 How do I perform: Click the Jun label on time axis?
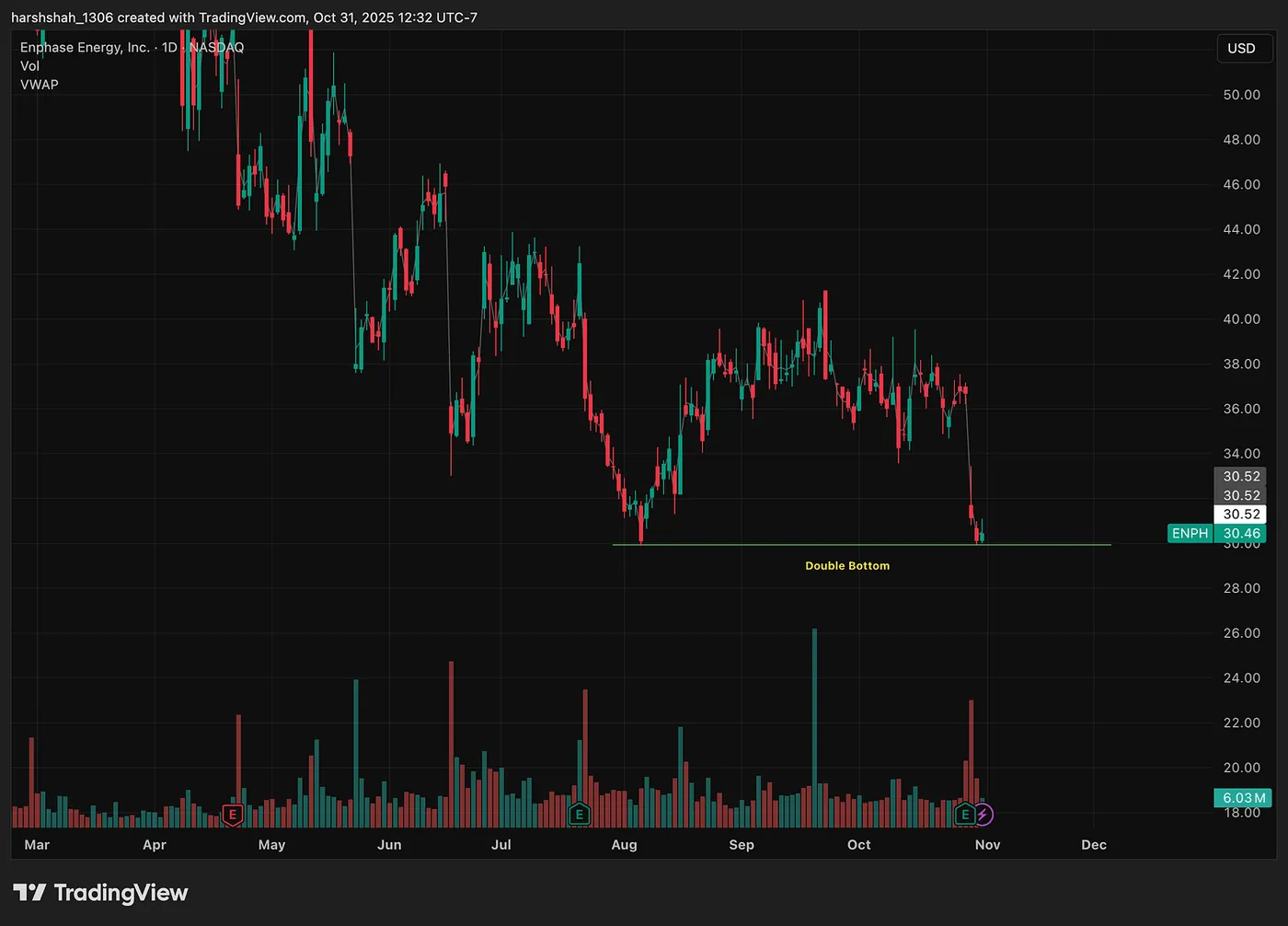[x=389, y=844]
